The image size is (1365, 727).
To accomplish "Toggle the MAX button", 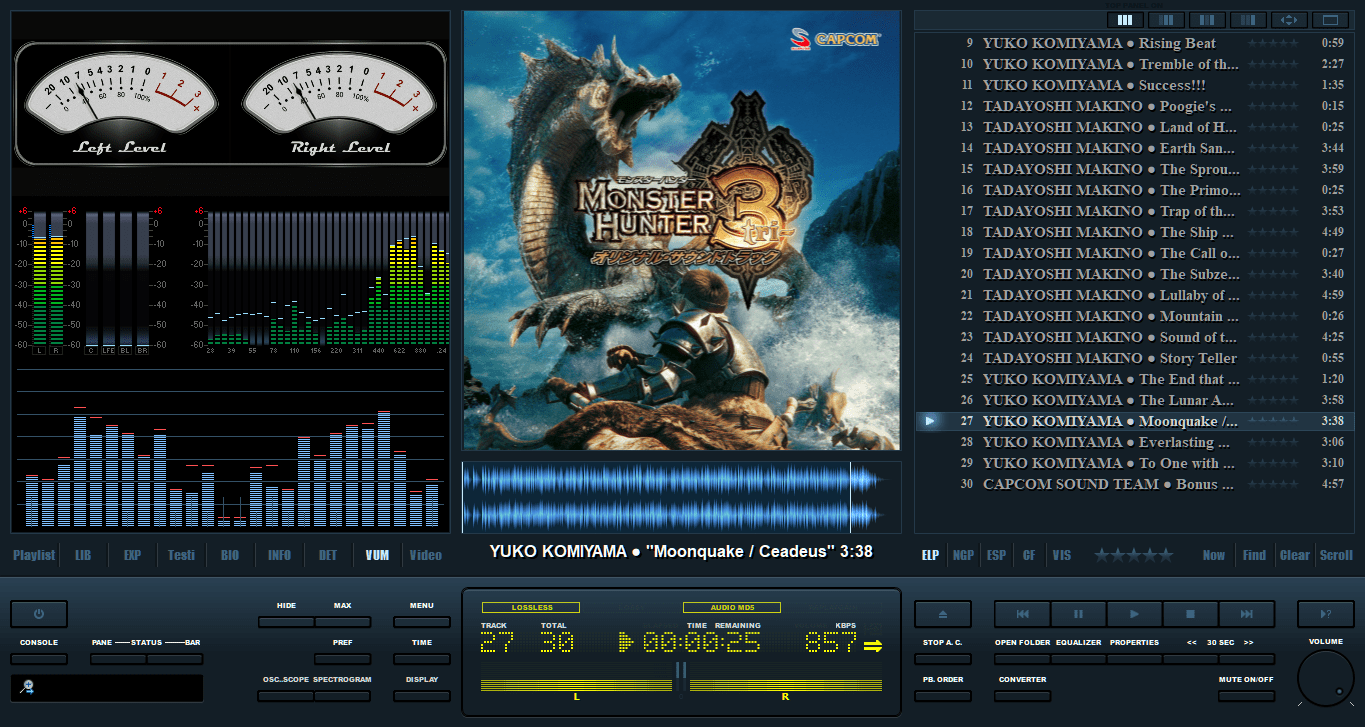I will [342, 622].
